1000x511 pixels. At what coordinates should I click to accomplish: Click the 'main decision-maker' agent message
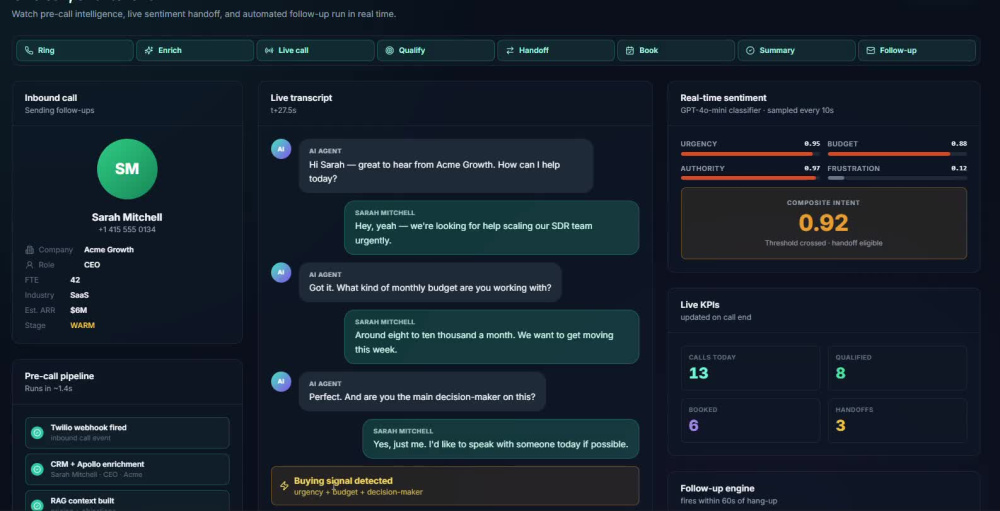(422, 391)
